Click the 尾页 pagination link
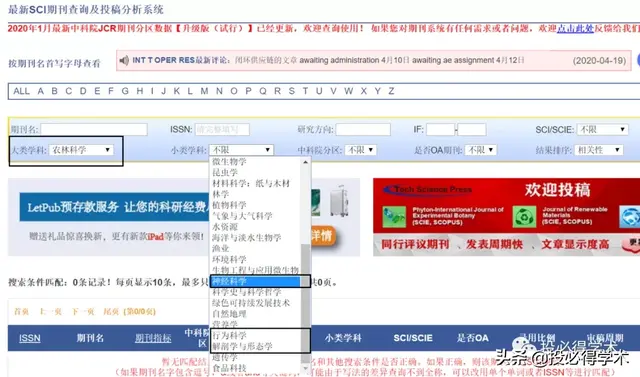640x377 pixels. [x=111, y=312]
